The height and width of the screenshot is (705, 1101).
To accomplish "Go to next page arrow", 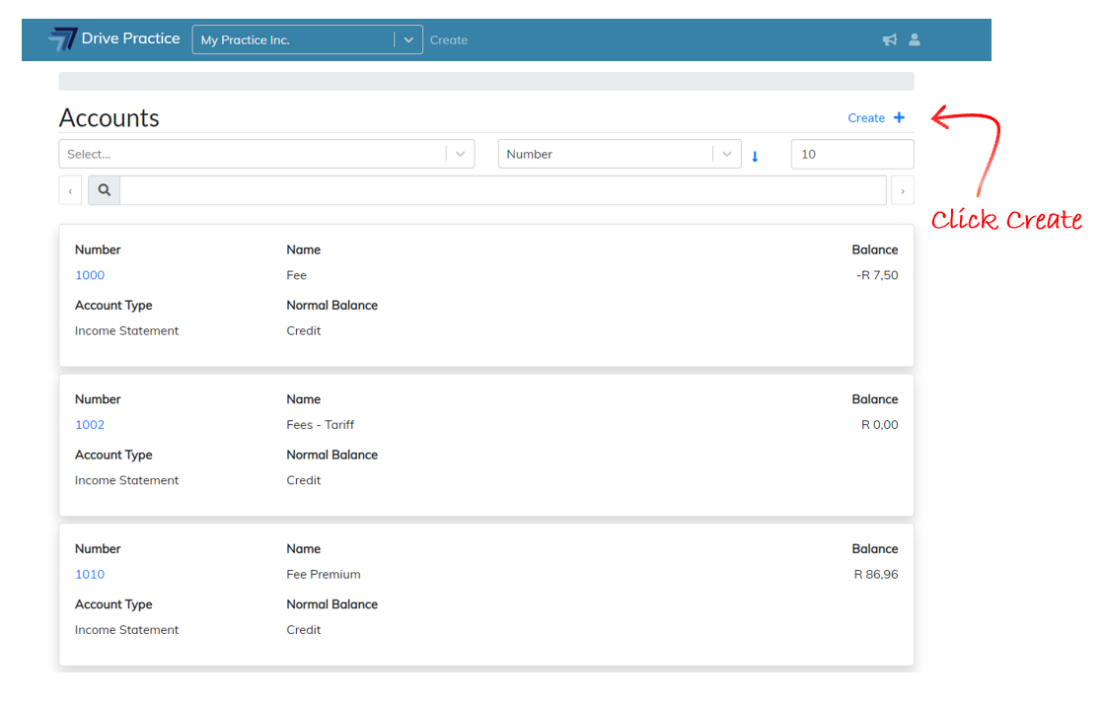I will [x=902, y=190].
